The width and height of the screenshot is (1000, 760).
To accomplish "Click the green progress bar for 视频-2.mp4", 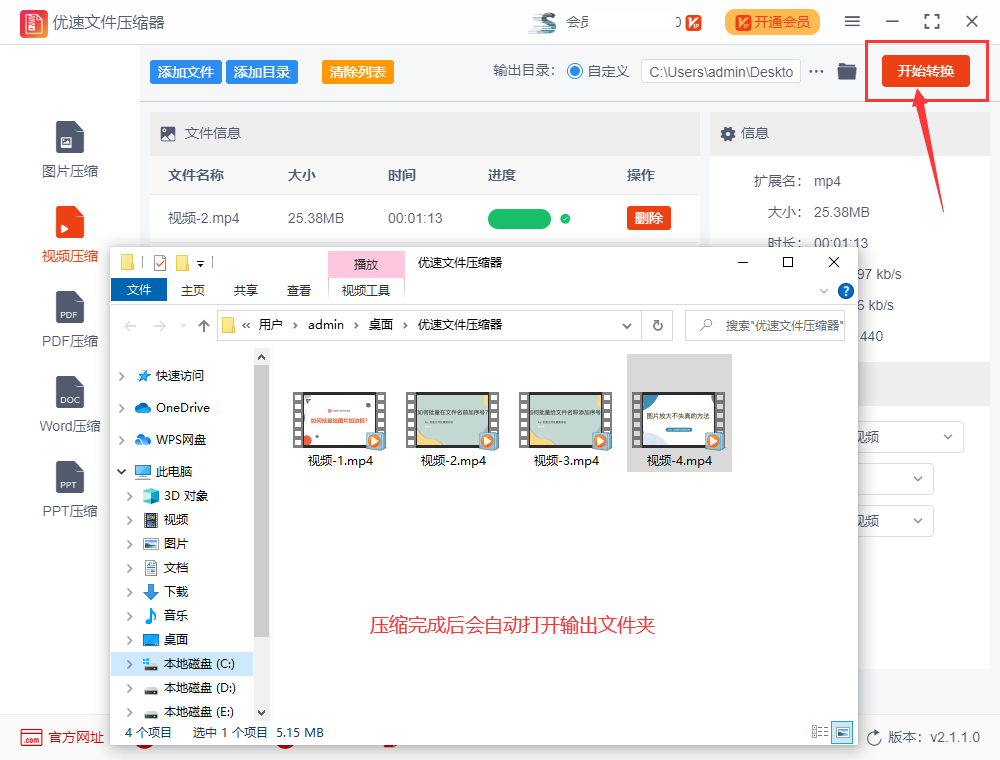I will [519, 218].
